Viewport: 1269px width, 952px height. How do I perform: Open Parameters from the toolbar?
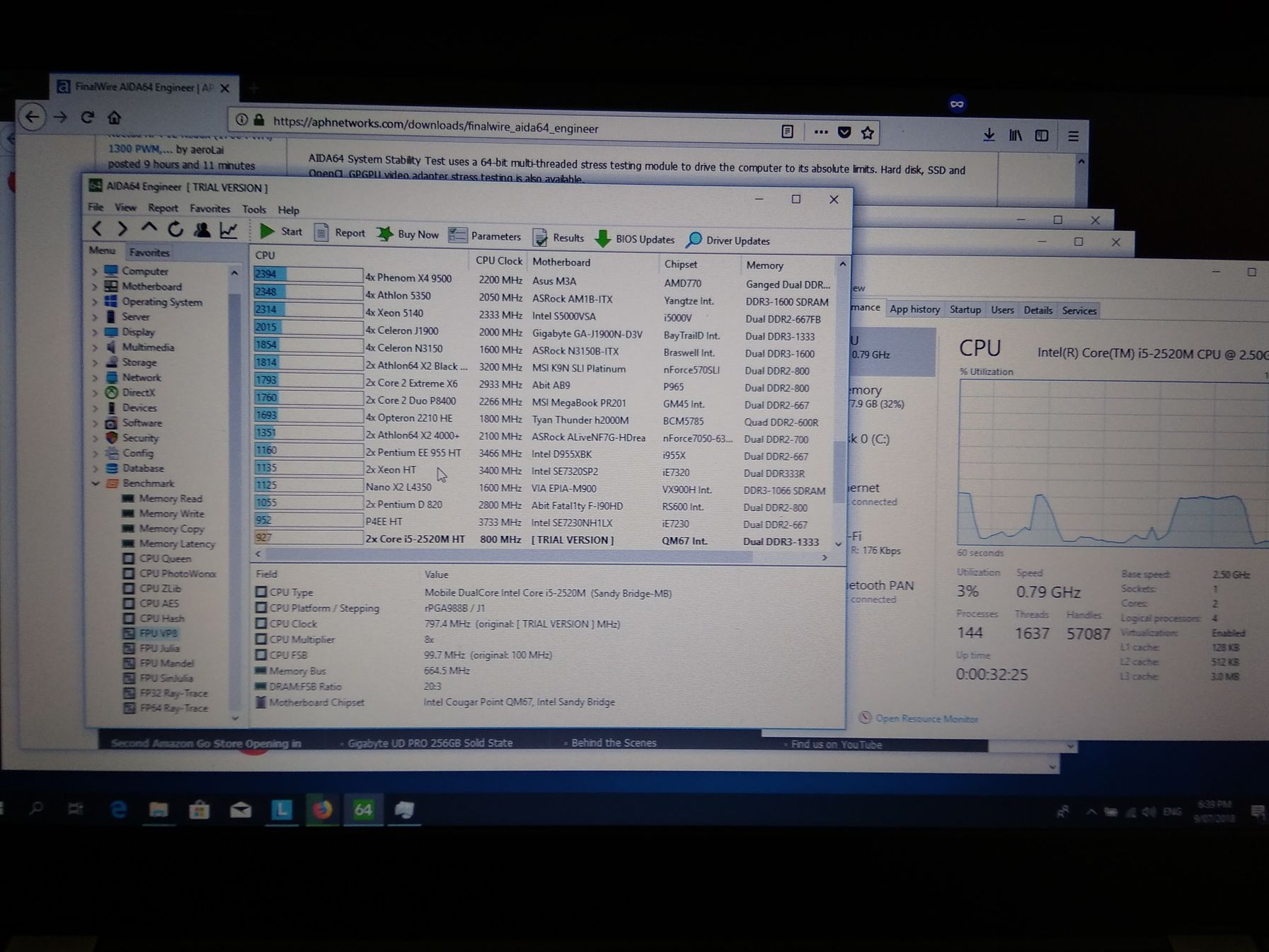[485, 236]
